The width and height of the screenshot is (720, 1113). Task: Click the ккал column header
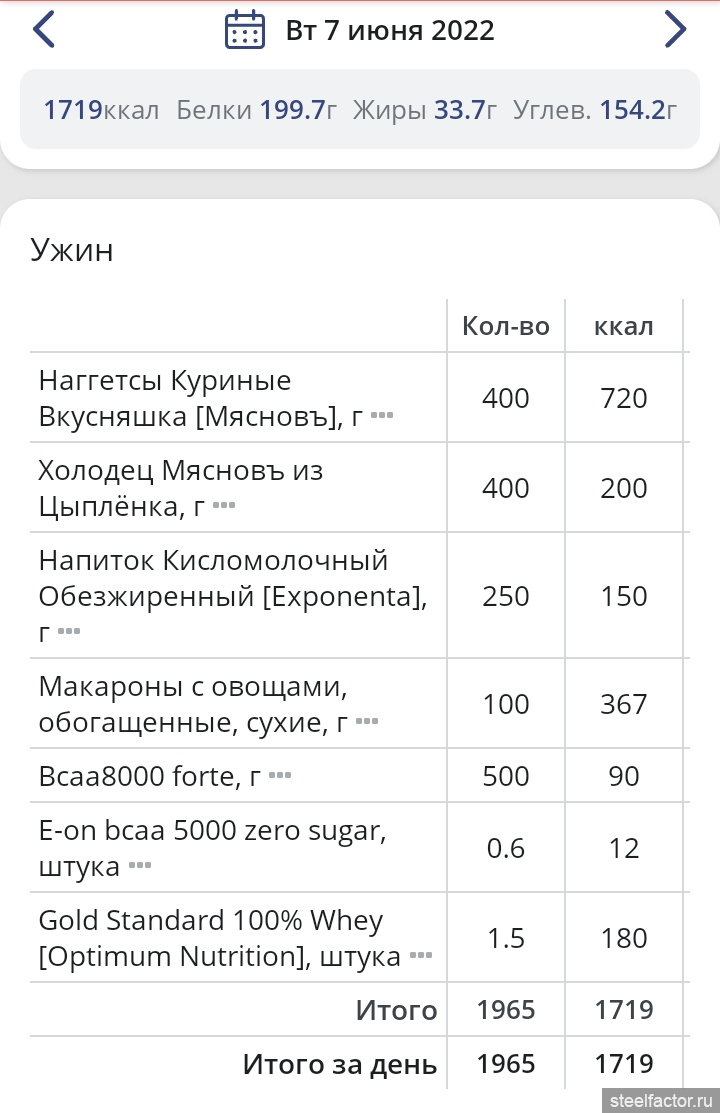pos(623,326)
